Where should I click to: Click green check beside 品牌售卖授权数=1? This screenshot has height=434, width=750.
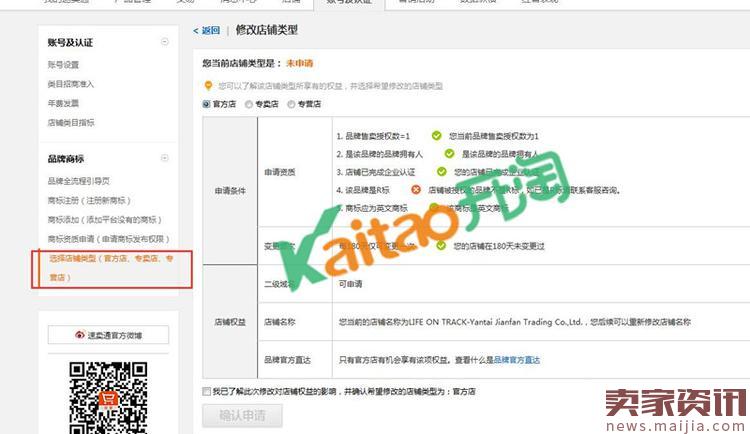436,136
